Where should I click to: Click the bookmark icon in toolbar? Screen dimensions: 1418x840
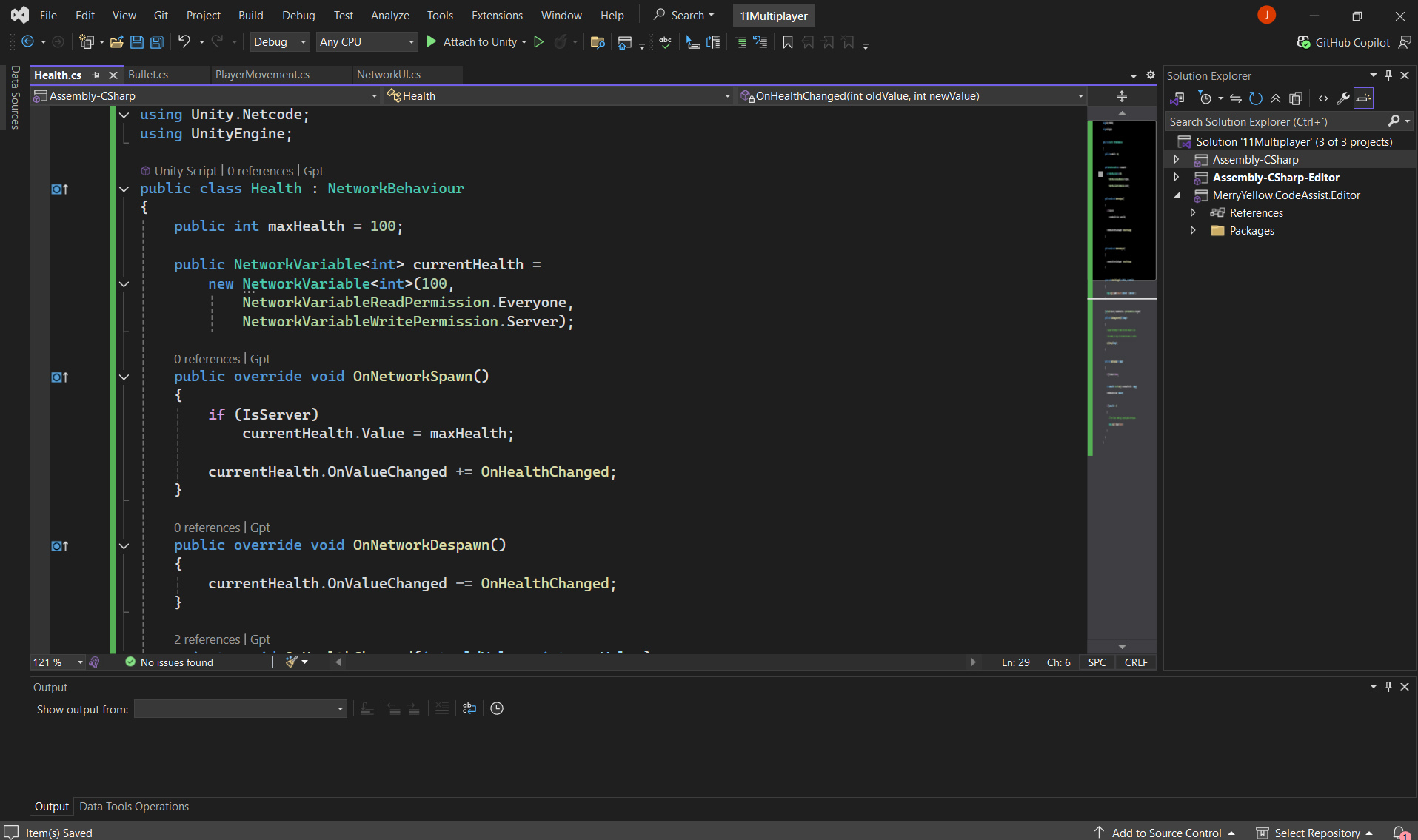point(788,42)
